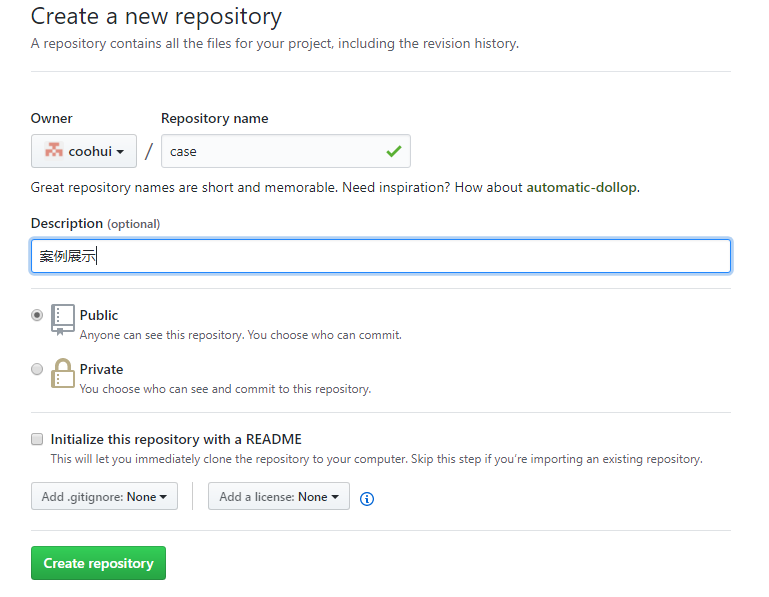Click the Owner label
Image resolution: width=769 pixels, height=597 pixels.
pyautogui.click(x=51, y=118)
